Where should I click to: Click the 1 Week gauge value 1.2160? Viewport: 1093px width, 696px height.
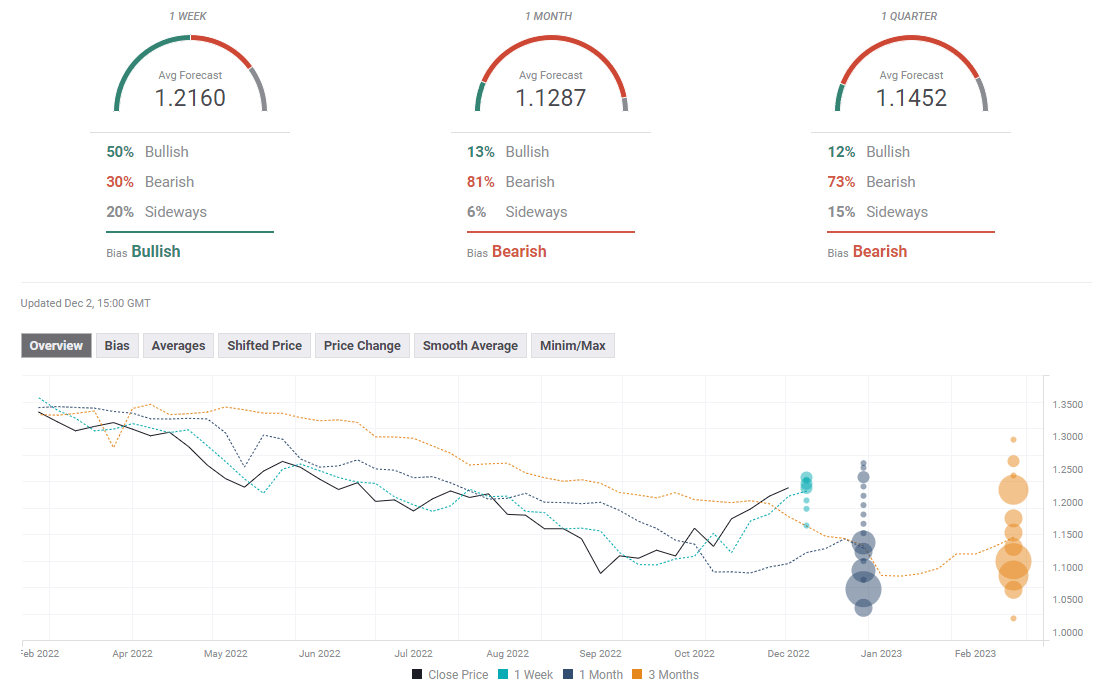(x=190, y=98)
